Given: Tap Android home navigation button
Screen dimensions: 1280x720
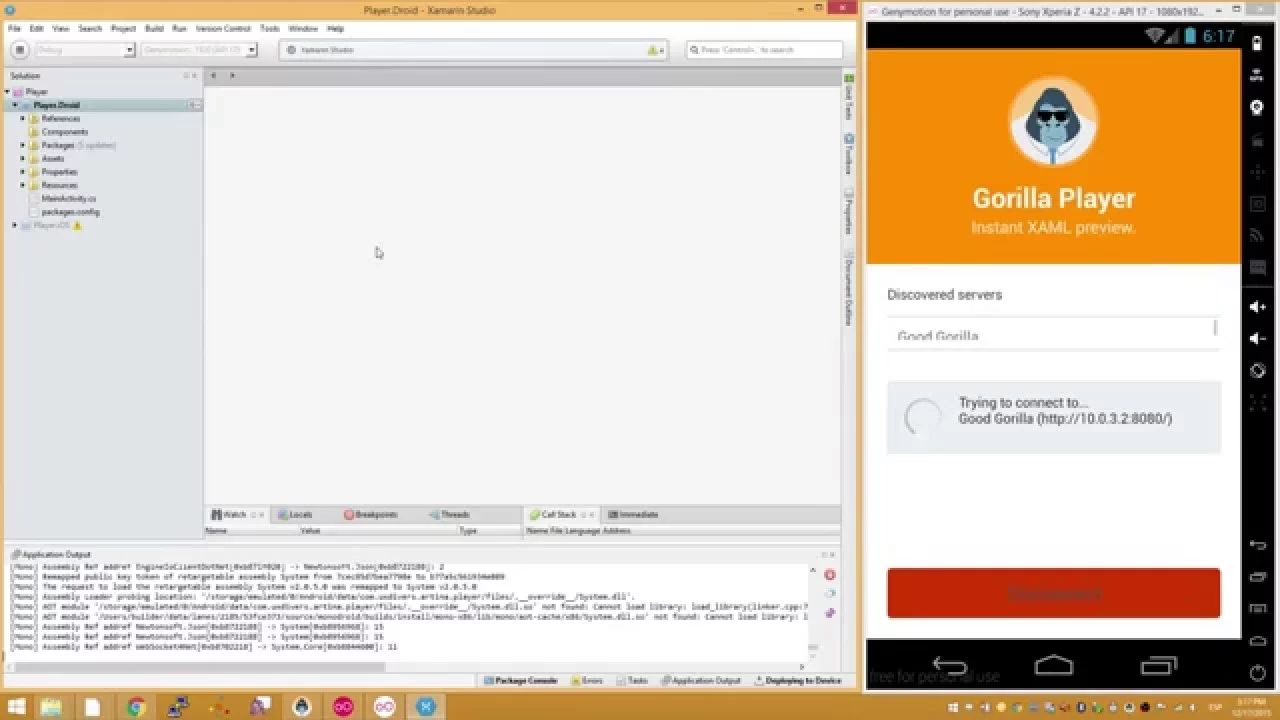Looking at the screenshot, I should (1054, 665).
